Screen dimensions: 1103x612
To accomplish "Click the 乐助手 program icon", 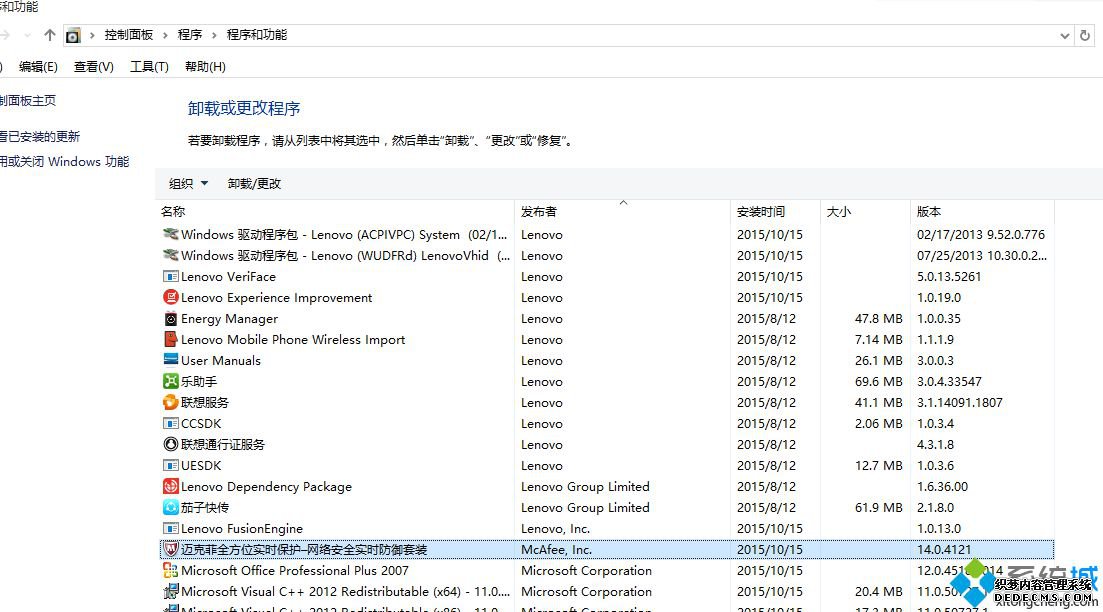I will (x=170, y=381).
